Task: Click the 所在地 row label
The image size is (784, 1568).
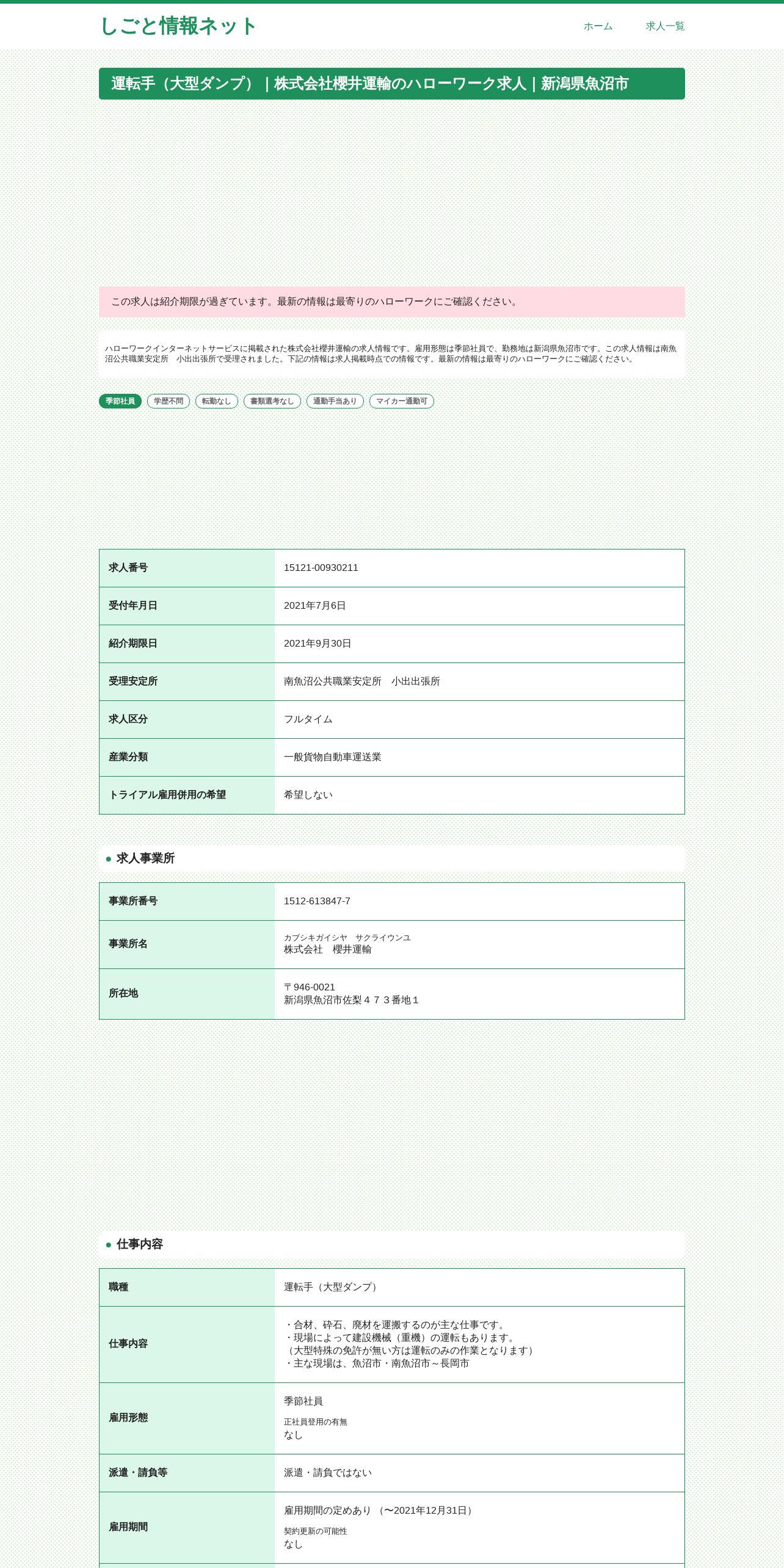Action: (x=123, y=993)
